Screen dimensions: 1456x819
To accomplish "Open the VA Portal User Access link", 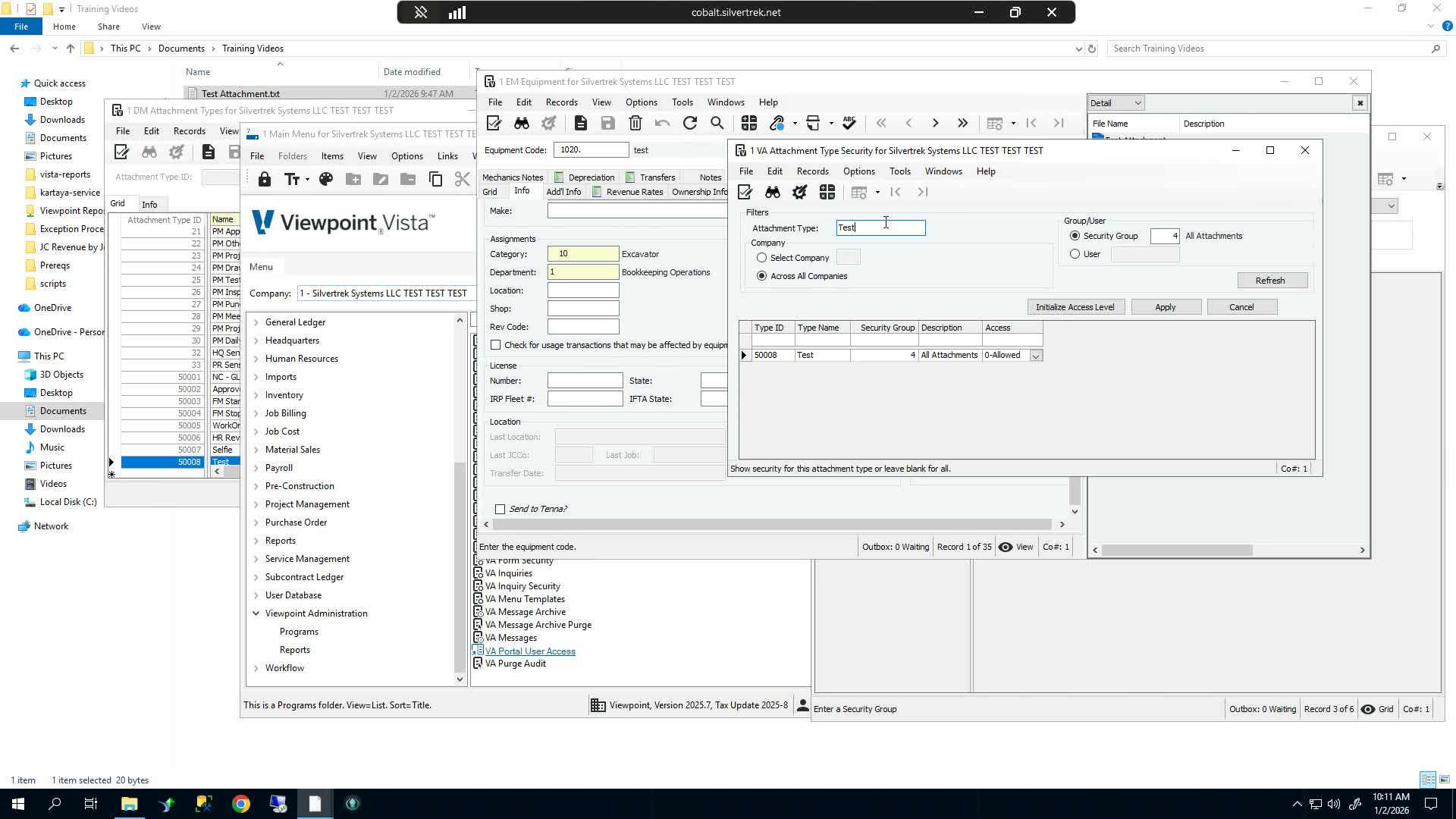I will tap(530, 651).
